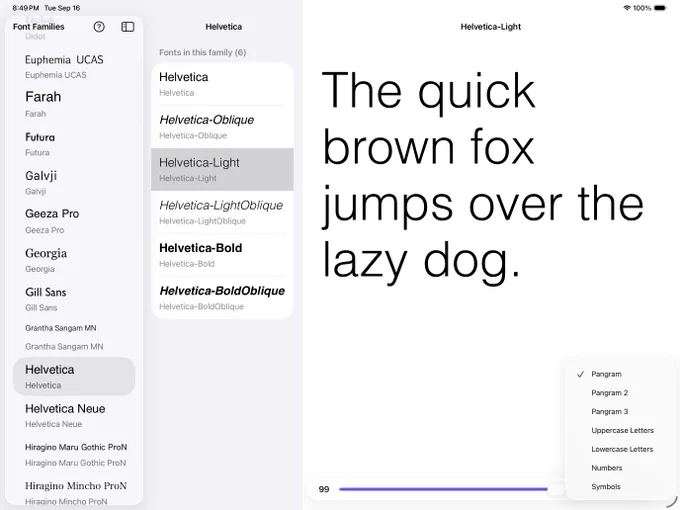The height and width of the screenshot is (510, 680).
Task: Show Lowercase Letters sample
Action: (621, 449)
